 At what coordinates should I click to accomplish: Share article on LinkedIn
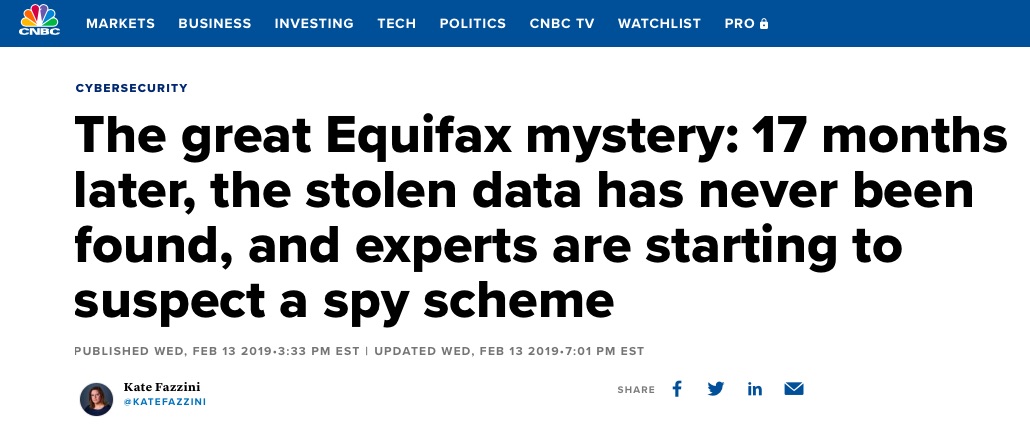point(755,389)
